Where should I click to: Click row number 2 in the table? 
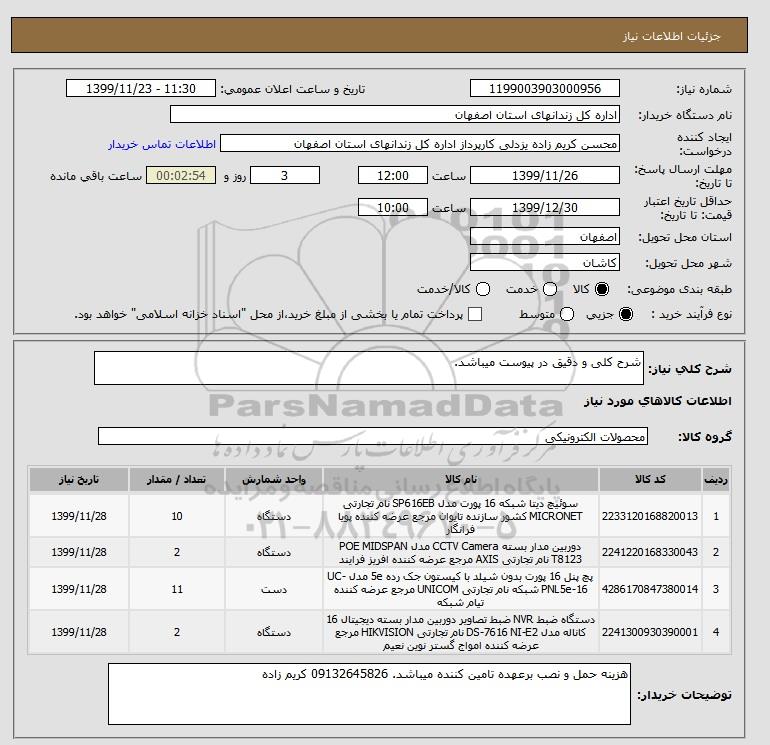(x=716, y=552)
